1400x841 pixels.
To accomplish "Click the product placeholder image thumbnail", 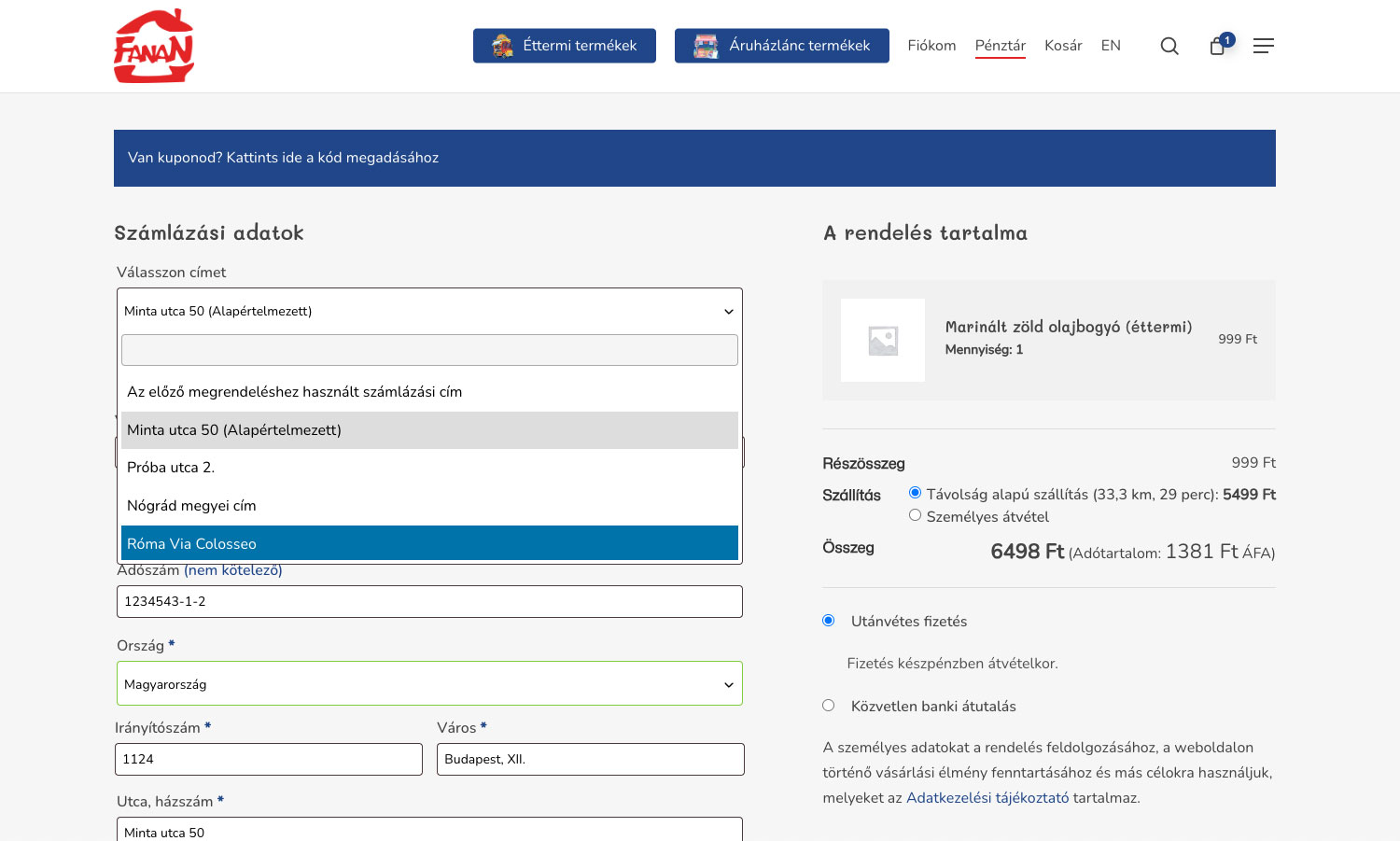I will point(882,340).
